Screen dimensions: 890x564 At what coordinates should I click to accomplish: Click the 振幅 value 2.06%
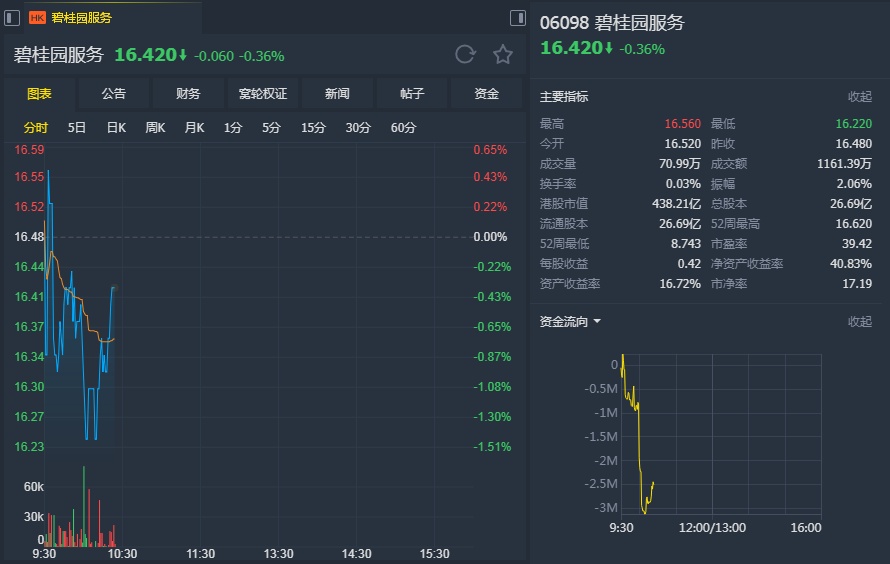(854, 184)
